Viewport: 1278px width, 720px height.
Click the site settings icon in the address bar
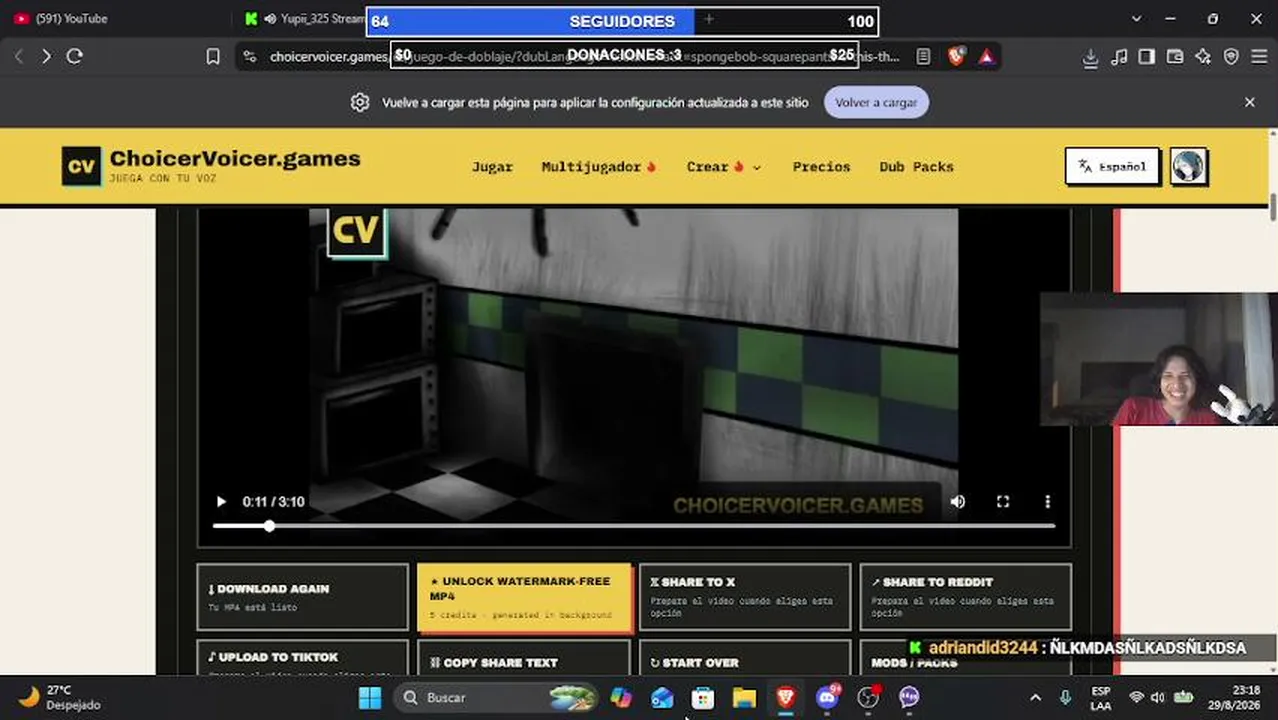click(x=250, y=57)
